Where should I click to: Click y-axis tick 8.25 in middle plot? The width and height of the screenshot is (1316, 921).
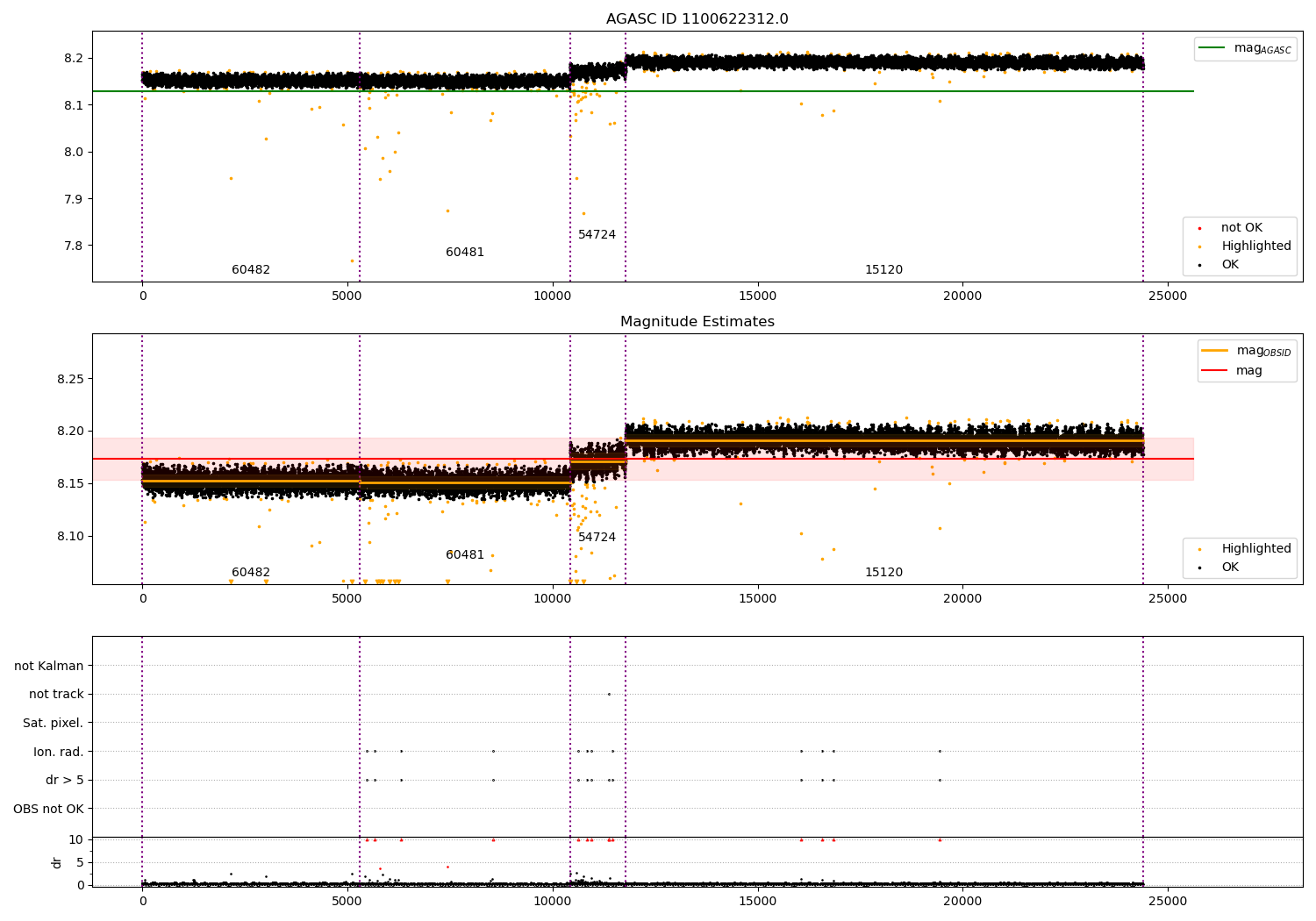[x=70, y=380]
